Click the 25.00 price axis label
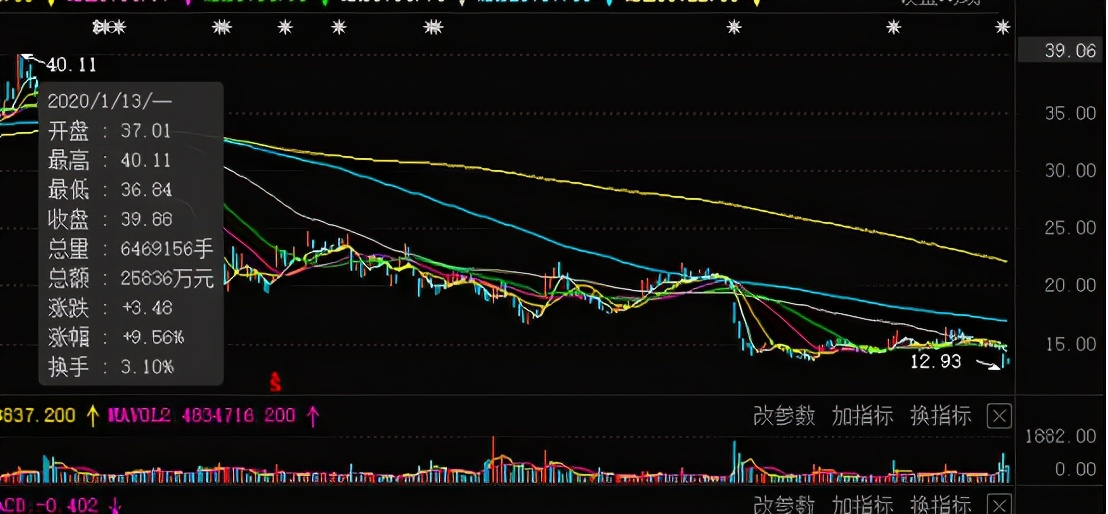1108x514 pixels. (1069, 228)
